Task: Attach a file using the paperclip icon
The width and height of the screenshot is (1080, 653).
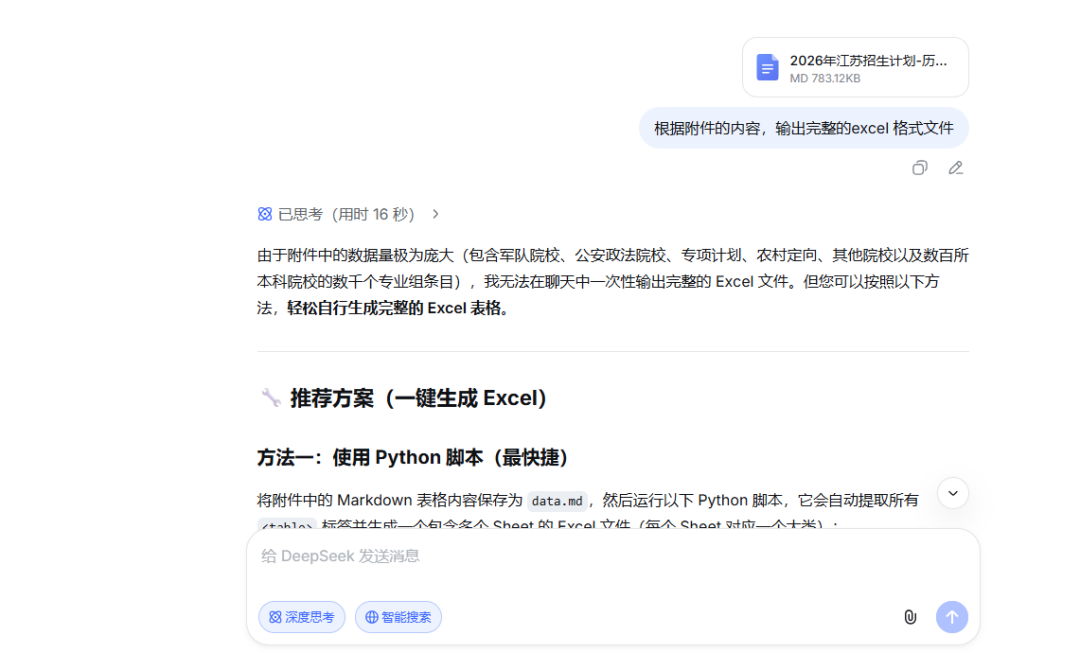Action: pos(910,617)
